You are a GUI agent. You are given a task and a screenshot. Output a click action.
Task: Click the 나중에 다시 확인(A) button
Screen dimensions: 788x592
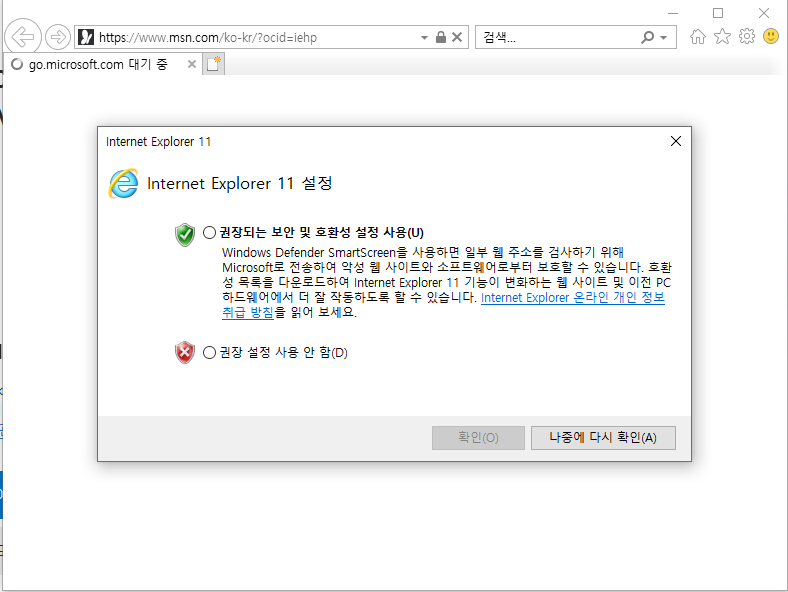(x=603, y=438)
